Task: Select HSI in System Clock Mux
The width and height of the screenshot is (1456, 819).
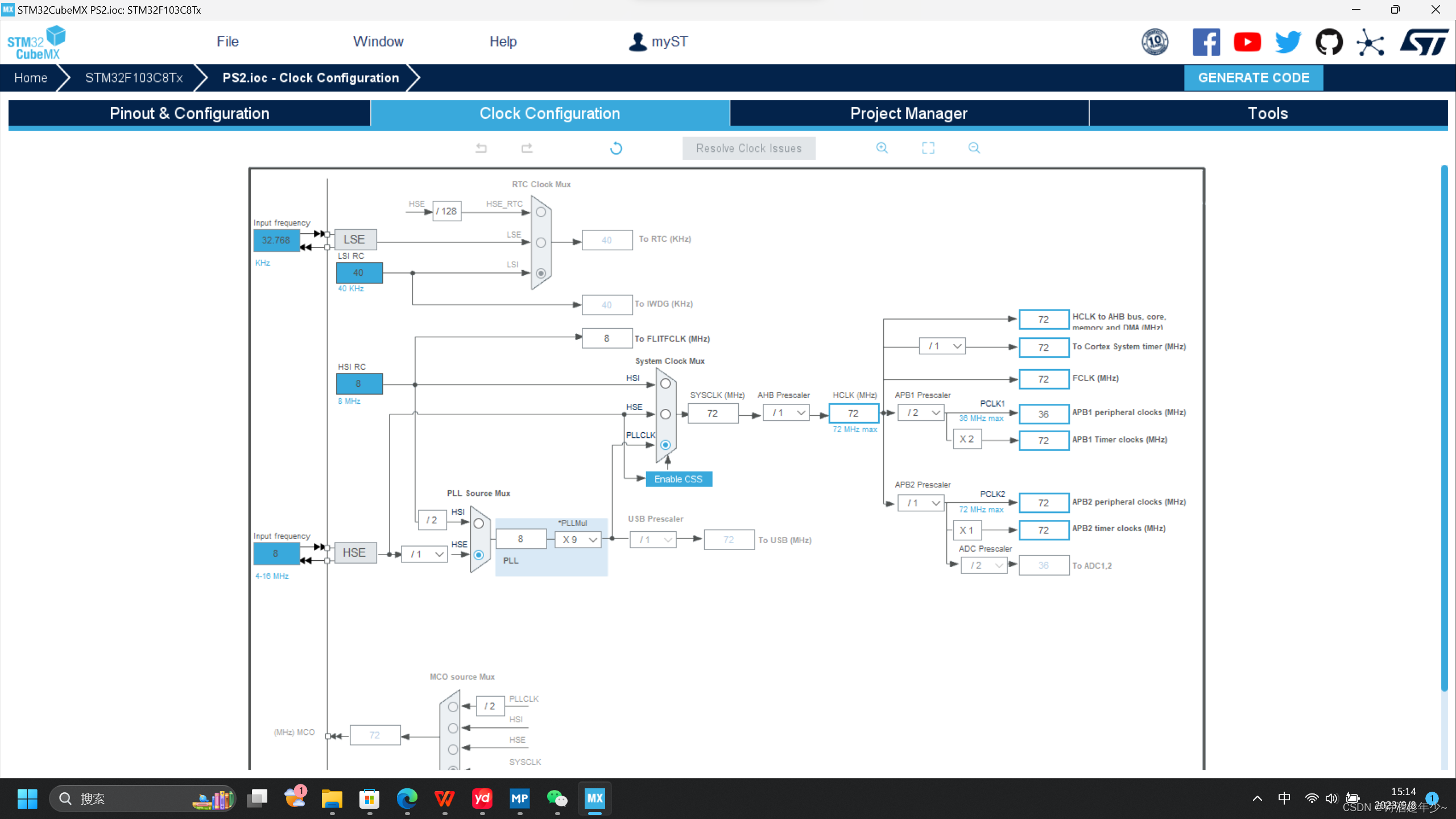Action: click(665, 384)
